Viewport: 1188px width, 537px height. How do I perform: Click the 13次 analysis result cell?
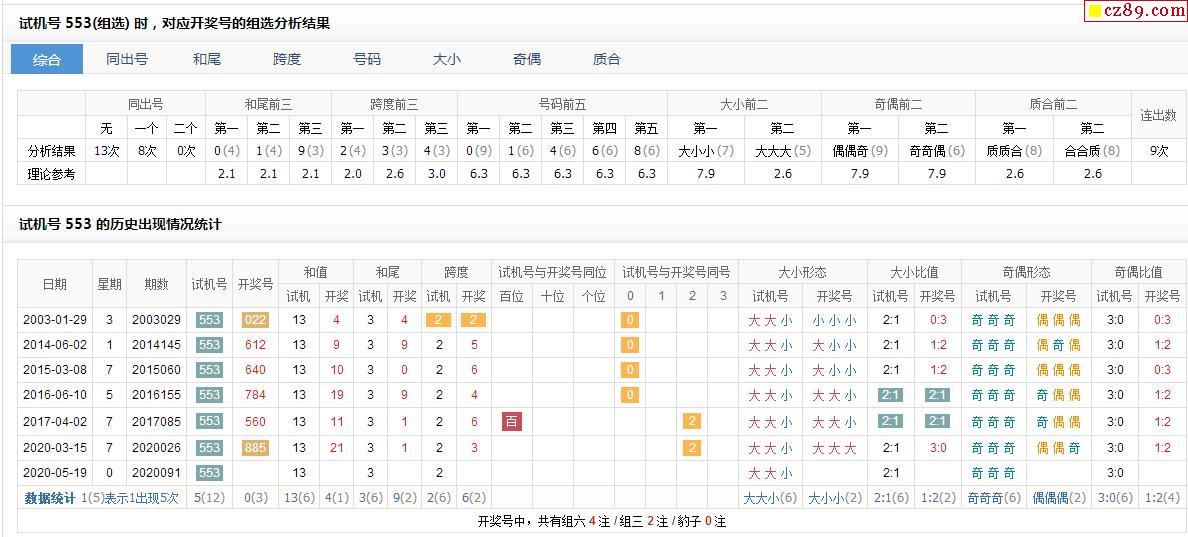click(x=106, y=151)
